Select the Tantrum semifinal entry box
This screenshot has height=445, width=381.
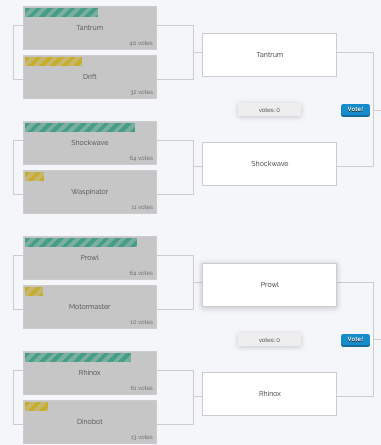click(x=269, y=55)
